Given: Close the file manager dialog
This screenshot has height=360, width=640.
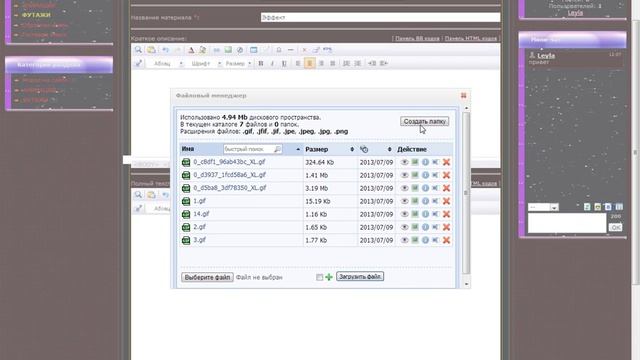Looking at the screenshot, I should point(463,96).
